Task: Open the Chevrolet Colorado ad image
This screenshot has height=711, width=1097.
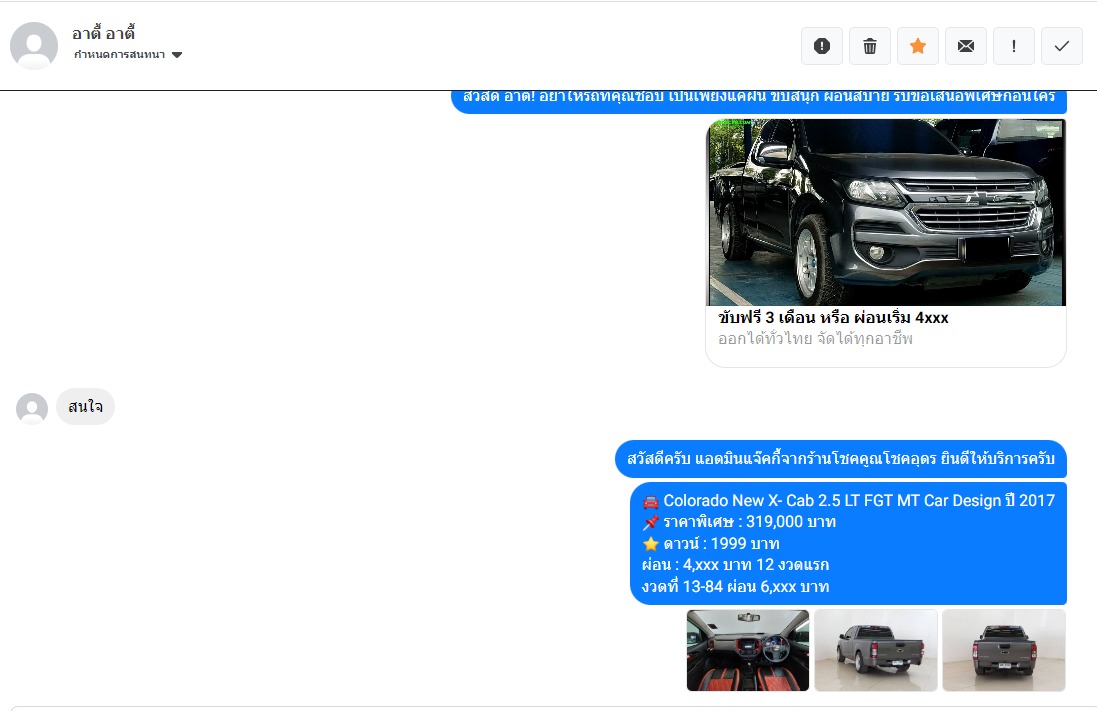Action: point(886,212)
